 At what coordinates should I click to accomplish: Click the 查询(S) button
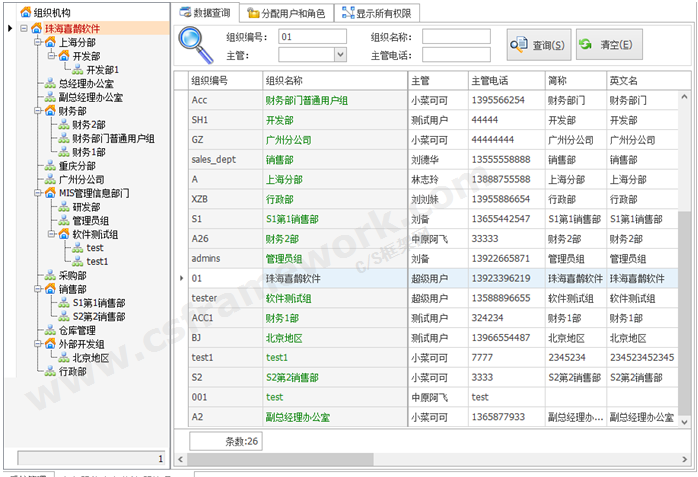[x=539, y=45]
